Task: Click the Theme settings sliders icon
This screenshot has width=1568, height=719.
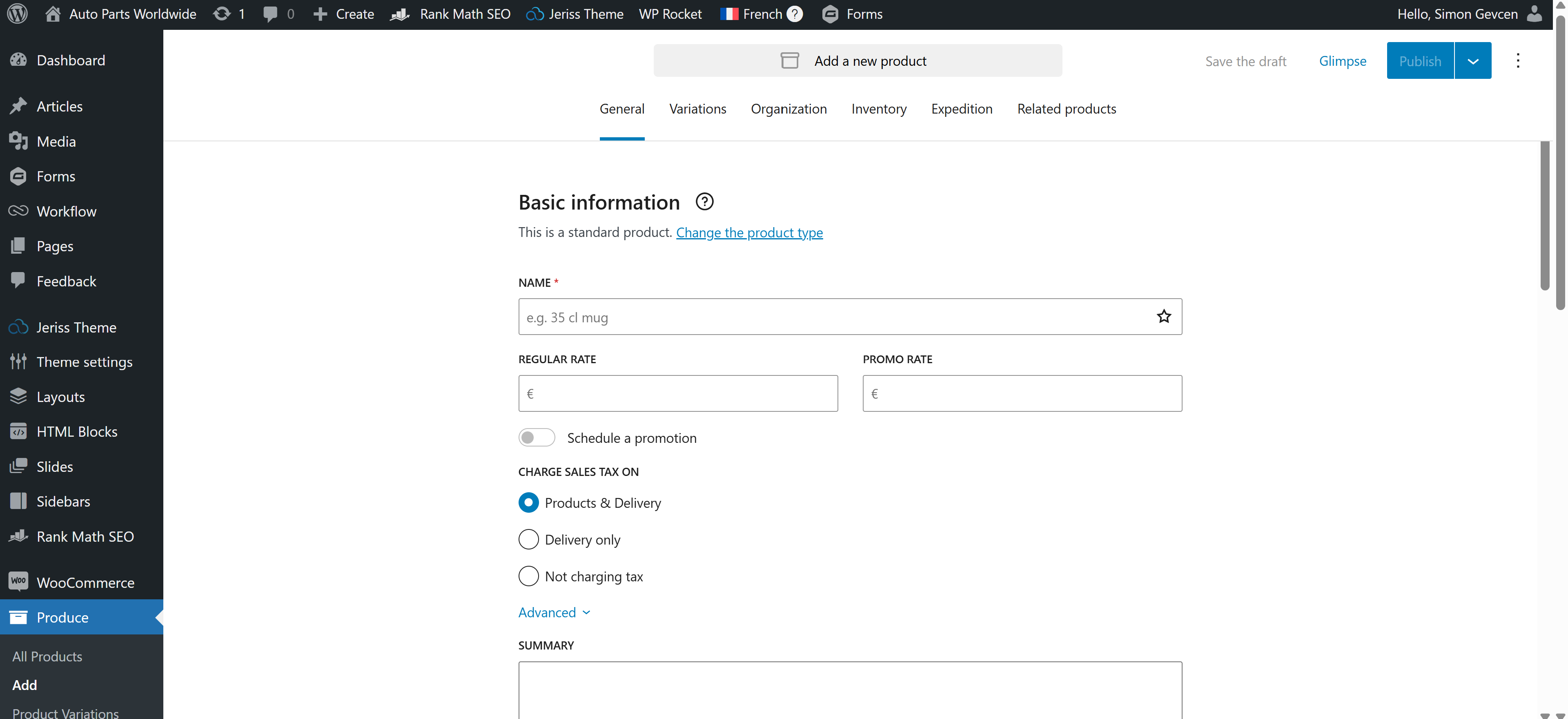Action: [x=18, y=361]
